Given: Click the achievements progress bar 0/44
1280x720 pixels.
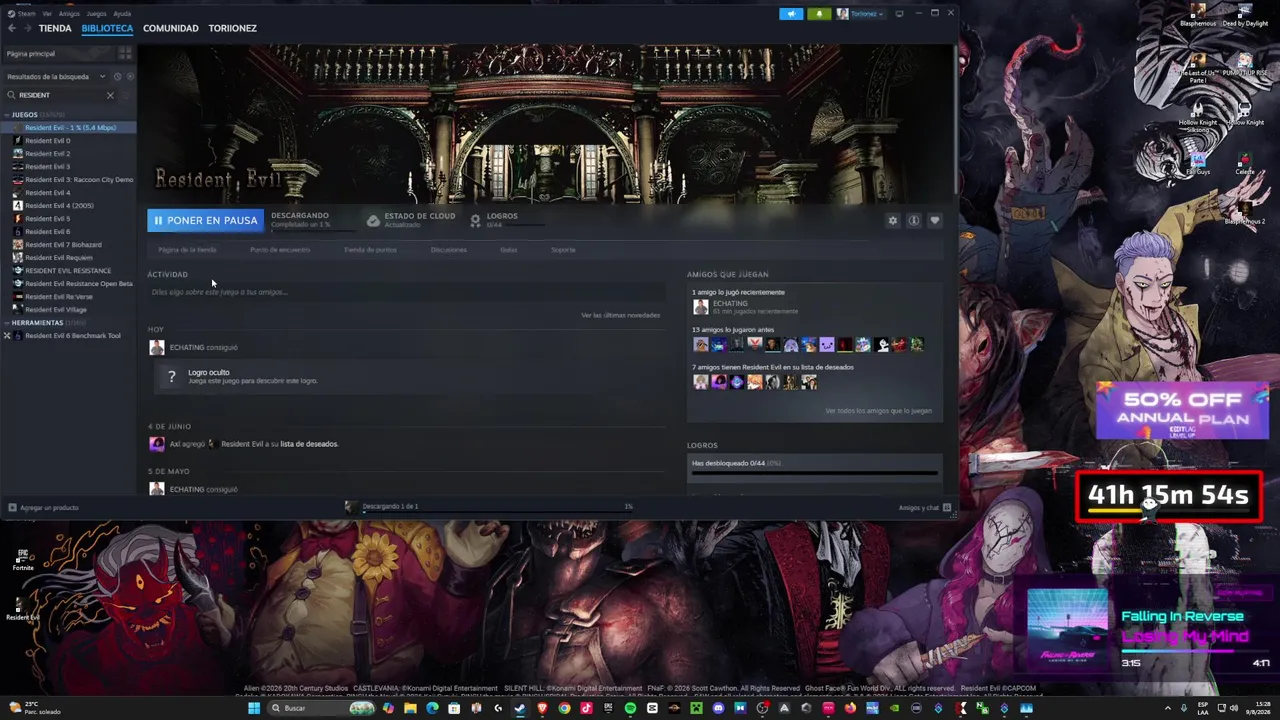Looking at the screenshot, I should coord(815,472).
